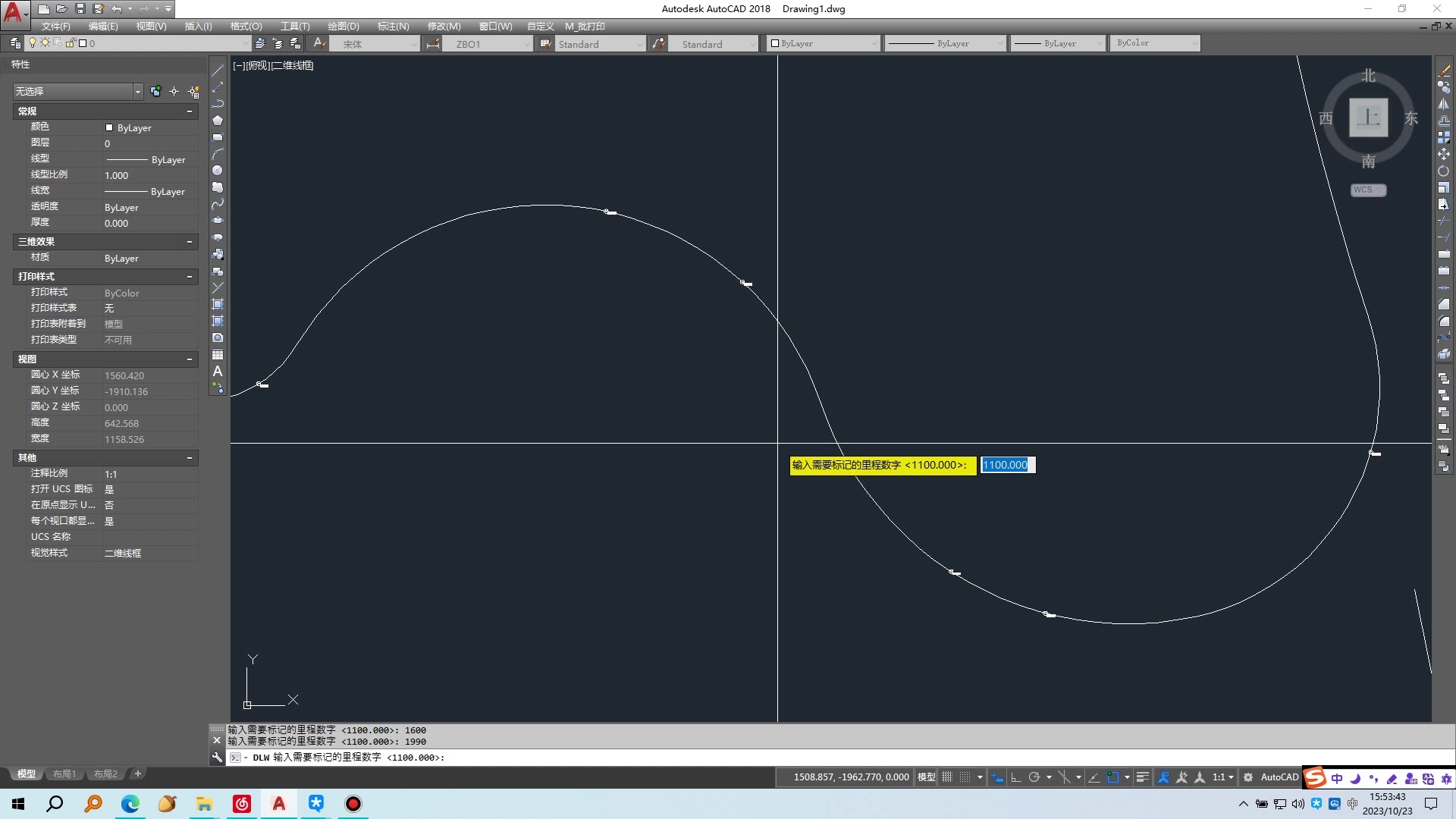The image size is (1456, 819).
Task: Click the WCS button under compass
Action: pos(1367,190)
